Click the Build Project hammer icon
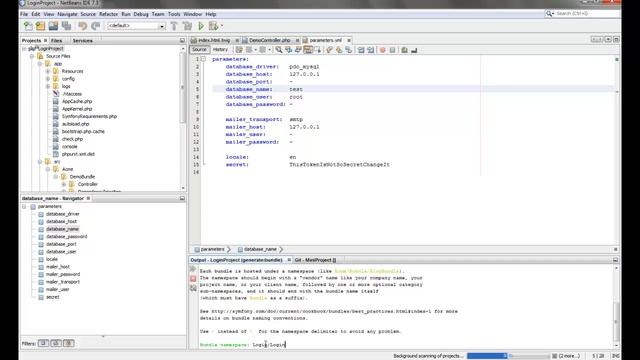The height and width of the screenshot is (360, 640). (174, 26)
